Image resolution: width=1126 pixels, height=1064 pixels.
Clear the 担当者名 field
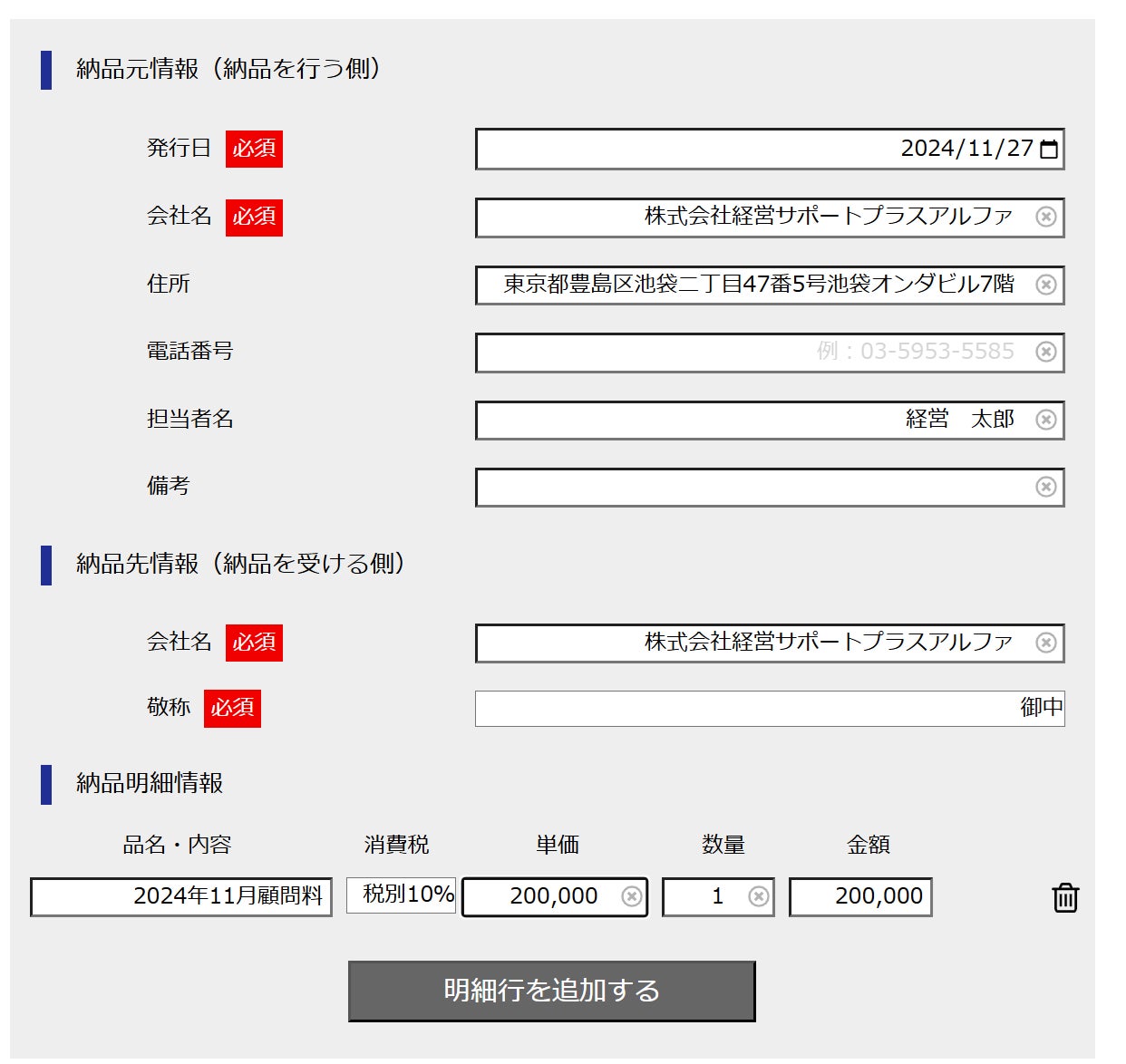coord(1046,420)
